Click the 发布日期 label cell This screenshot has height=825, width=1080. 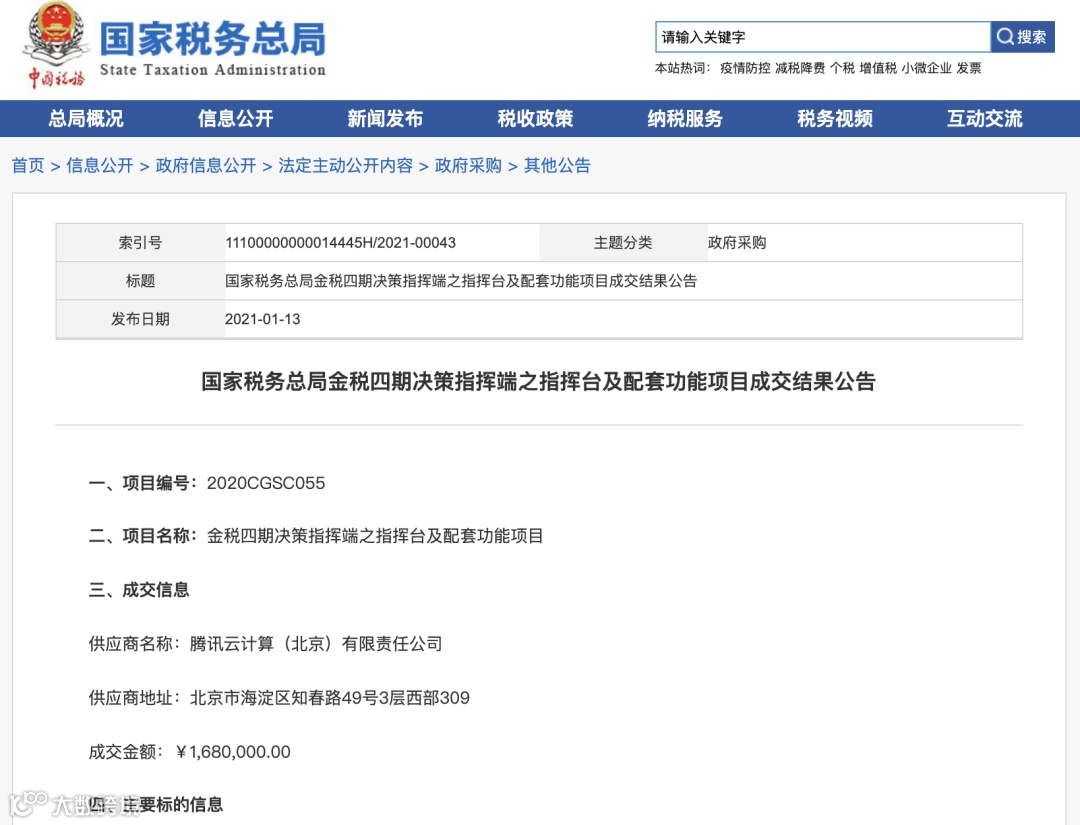coord(141,319)
